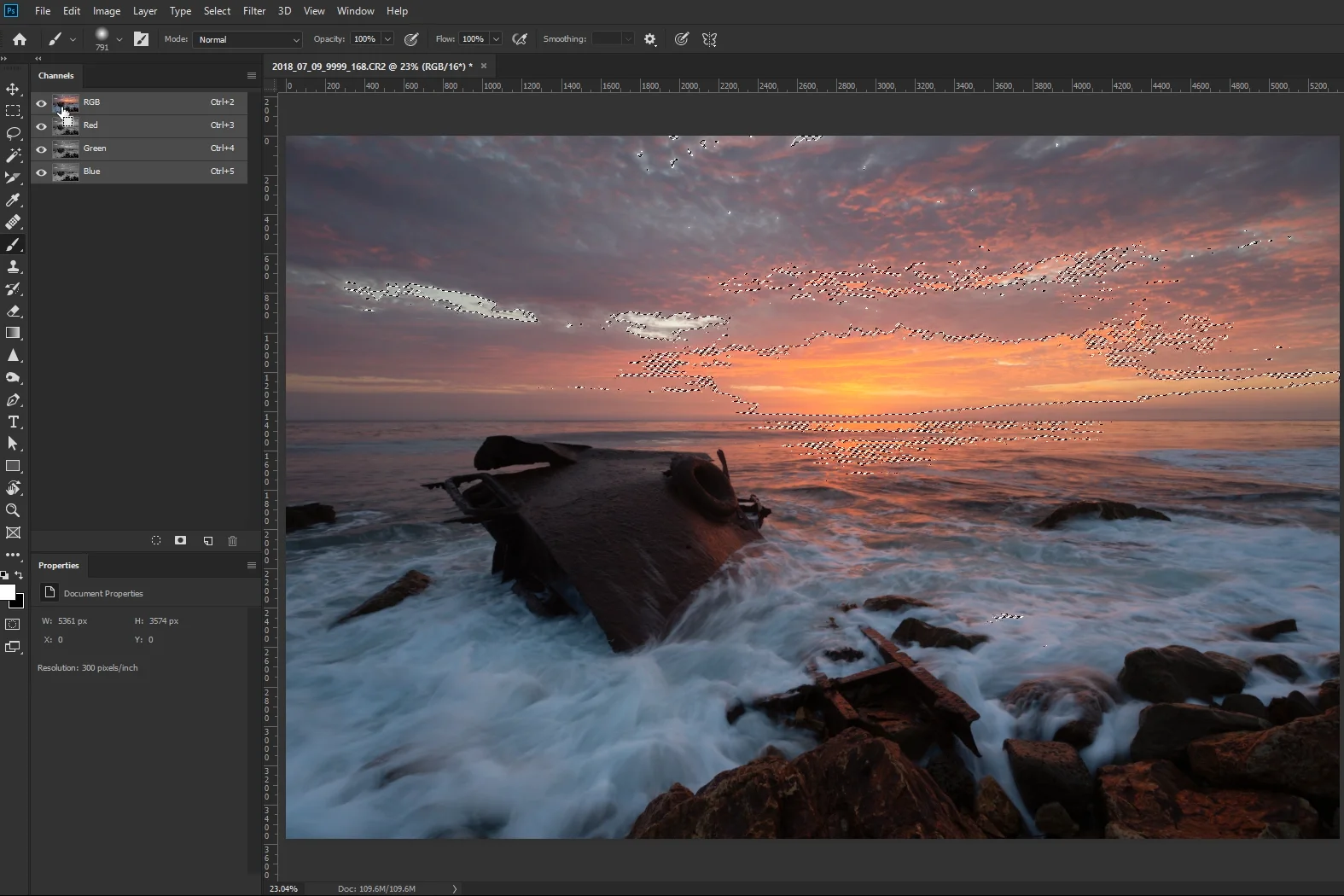Hide the Red channel visibility eye

(x=41, y=125)
